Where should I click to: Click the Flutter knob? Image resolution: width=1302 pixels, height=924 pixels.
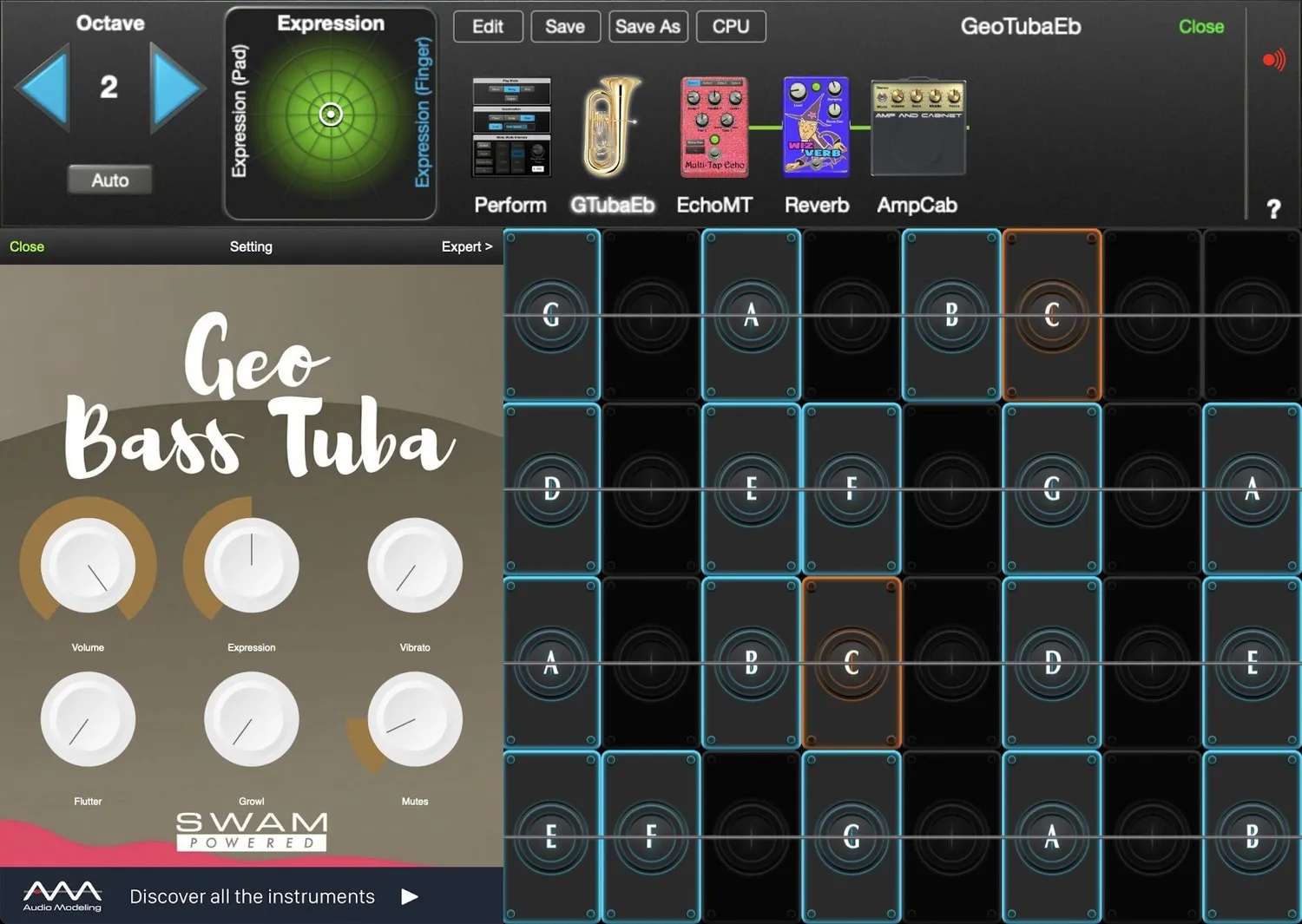(x=88, y=719)
